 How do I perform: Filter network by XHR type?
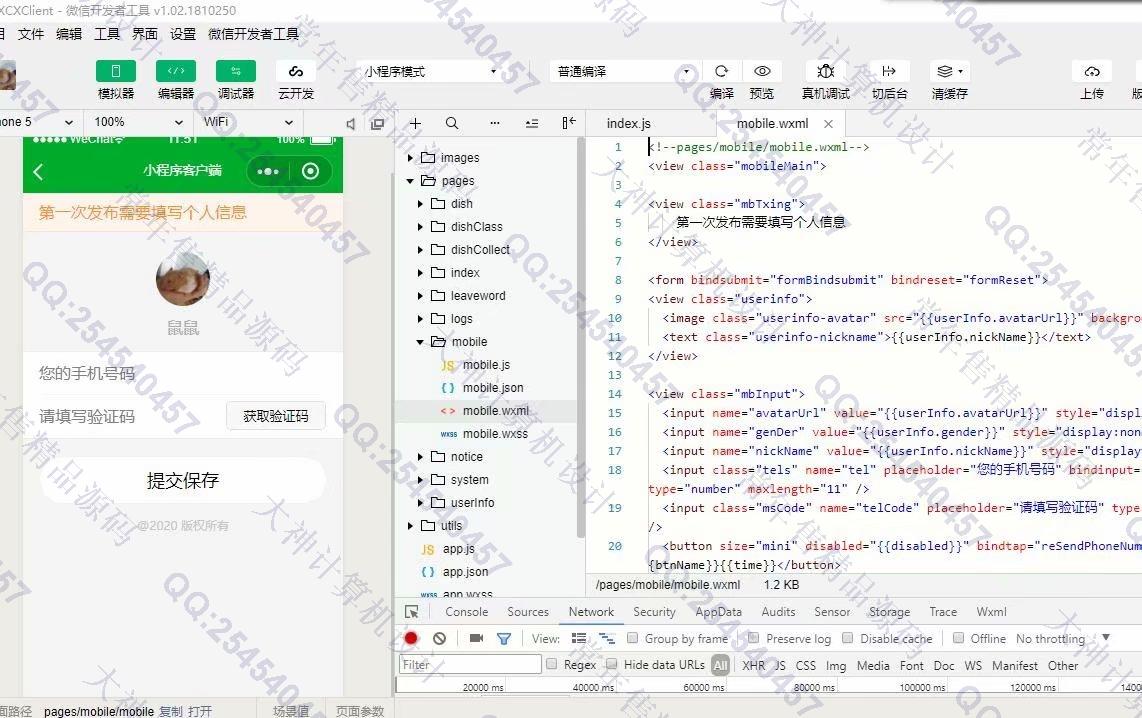[x=753, y=665]
